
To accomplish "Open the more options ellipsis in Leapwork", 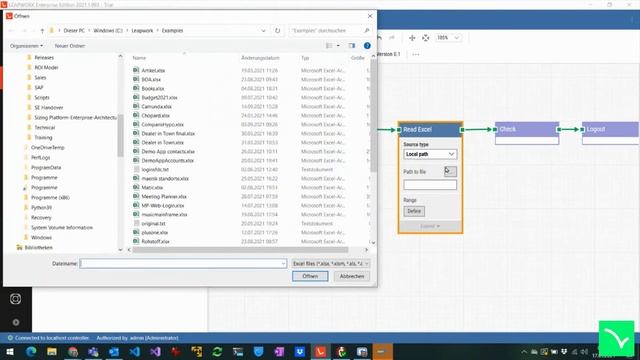I will pyautogui.click(x=416, y=54).
